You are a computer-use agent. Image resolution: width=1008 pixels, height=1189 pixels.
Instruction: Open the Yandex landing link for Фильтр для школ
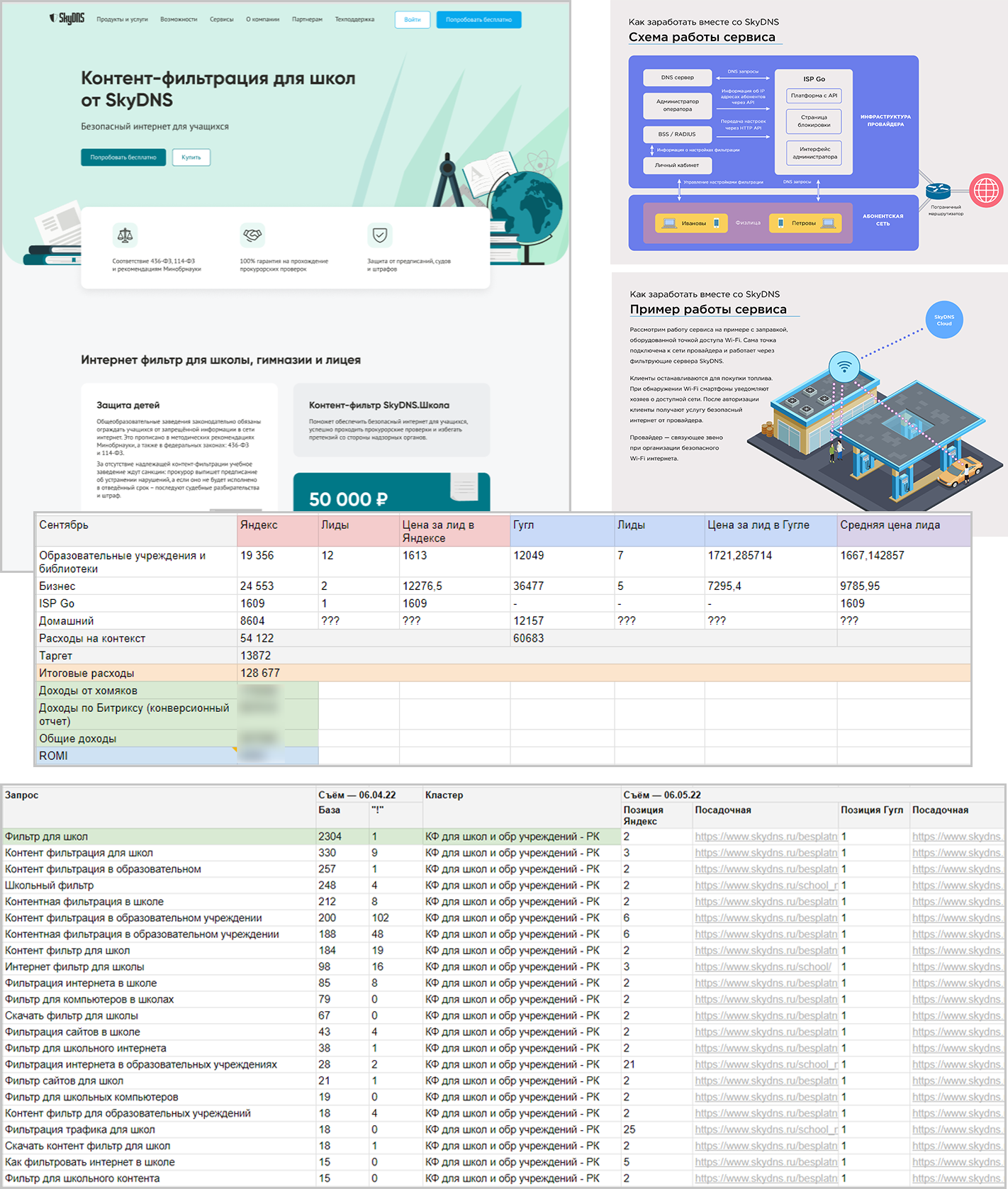[x=766, y=837]
